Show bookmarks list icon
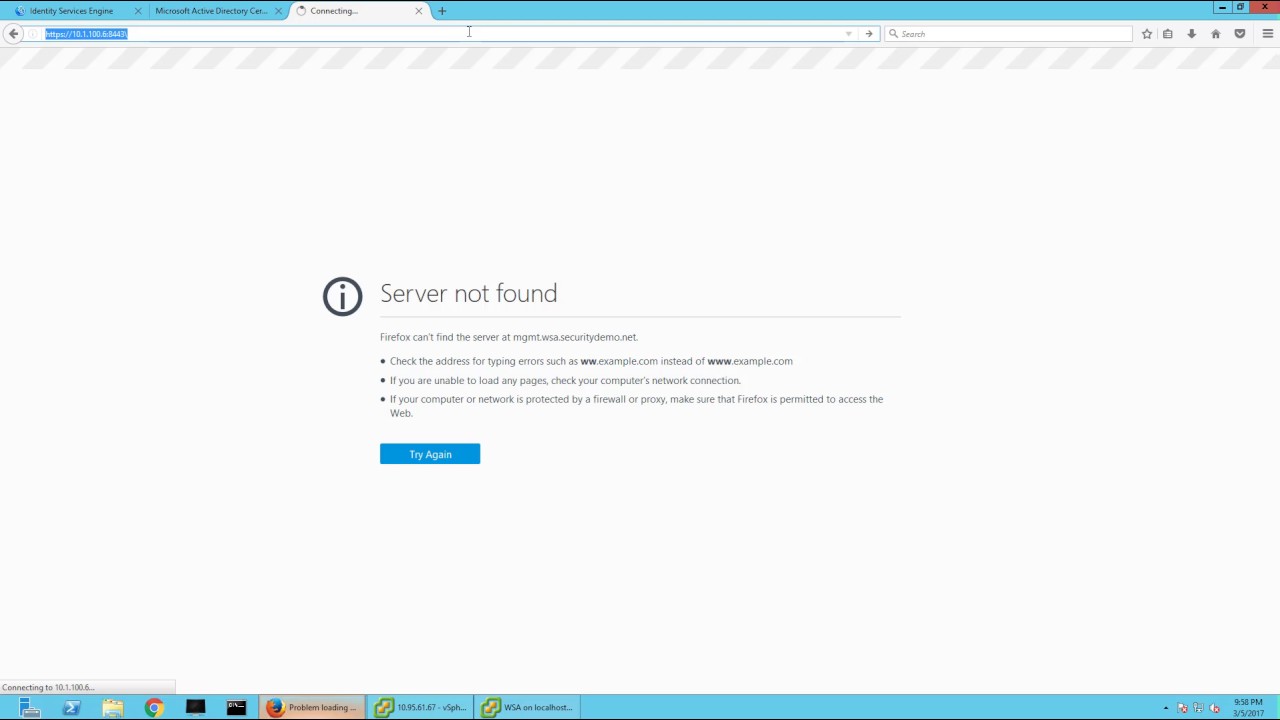1280x720 pixels. click(x=1168, y=34)
